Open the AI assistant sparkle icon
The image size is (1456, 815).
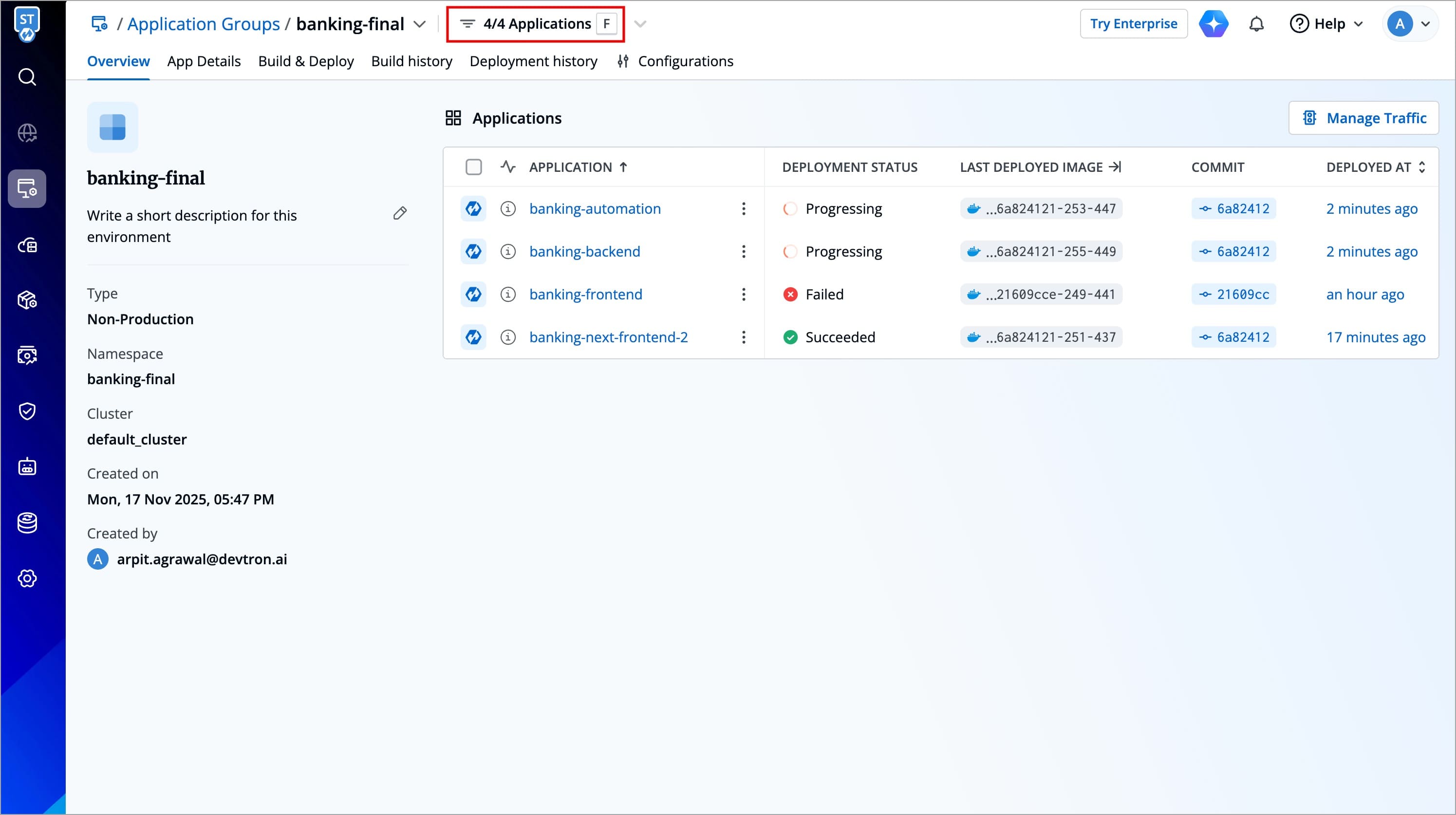pos(1213,24)
